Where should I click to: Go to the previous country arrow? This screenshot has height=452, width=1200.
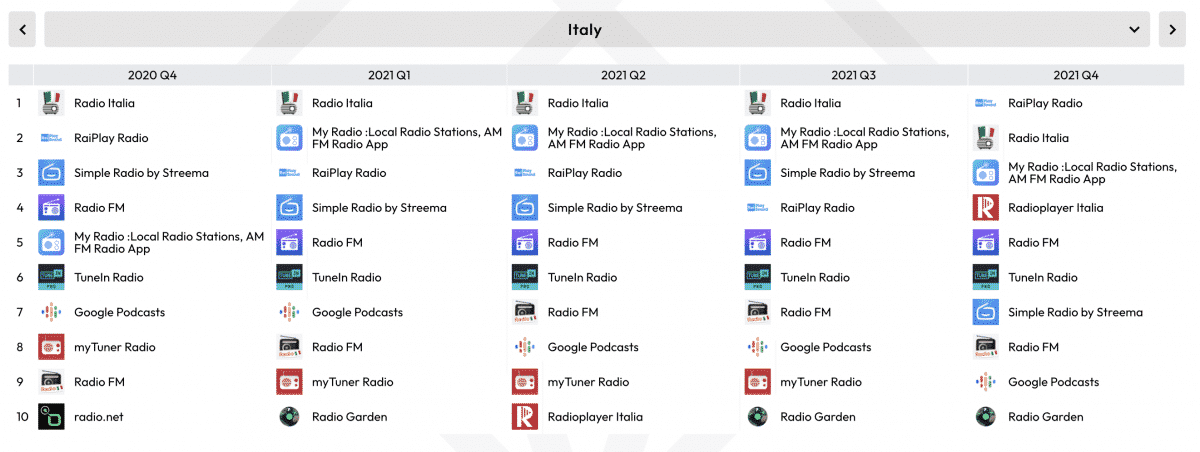[22, 29]
